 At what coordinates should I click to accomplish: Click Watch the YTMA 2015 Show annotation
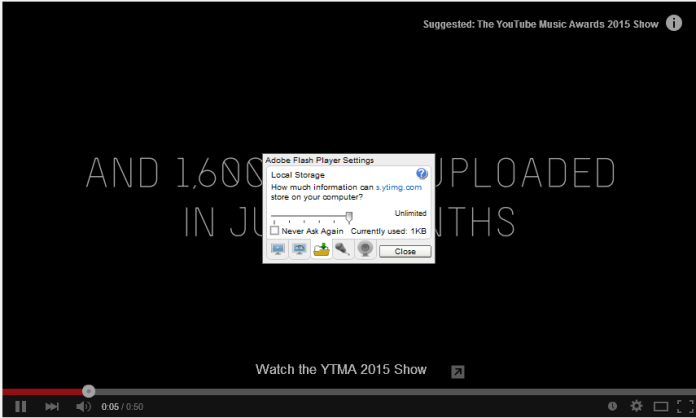pyautogui.click(x=341, y=370)
